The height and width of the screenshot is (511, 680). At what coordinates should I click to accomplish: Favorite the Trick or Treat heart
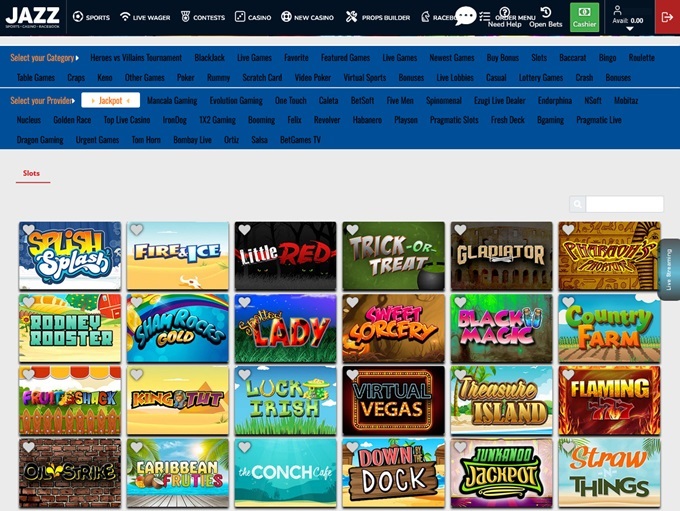click(x=352, y=230)
